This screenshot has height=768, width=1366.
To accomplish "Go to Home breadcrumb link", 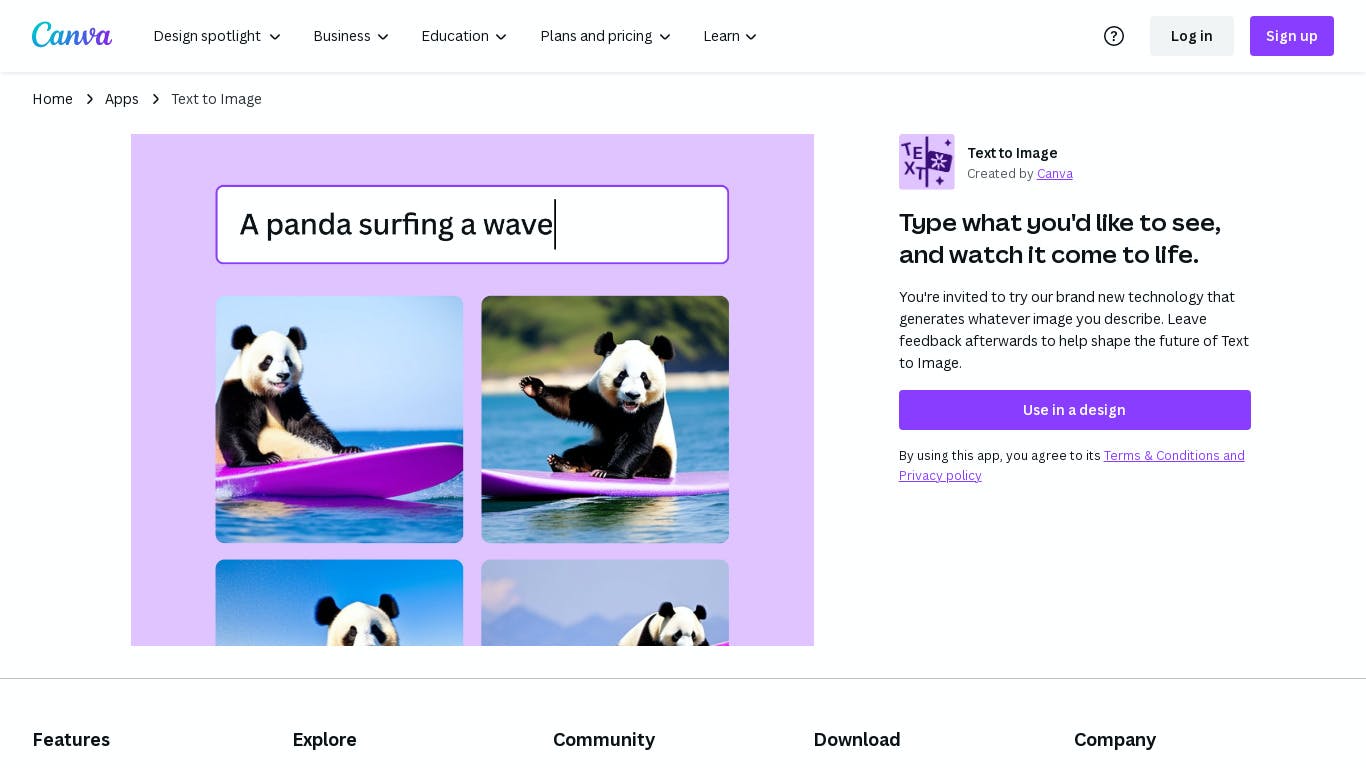I will (x=52, y=99).
